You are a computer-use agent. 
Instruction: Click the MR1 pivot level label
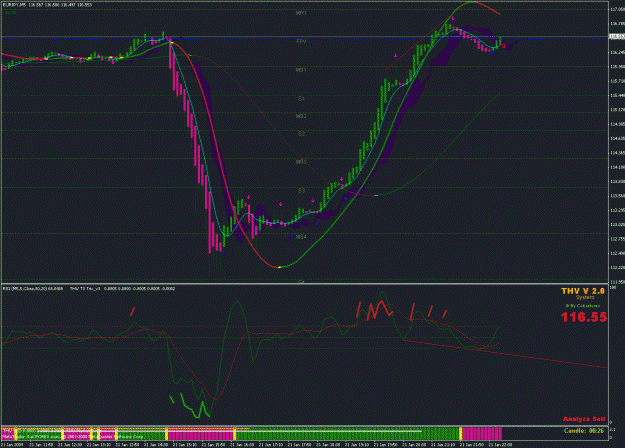click(x=301, y=13)
